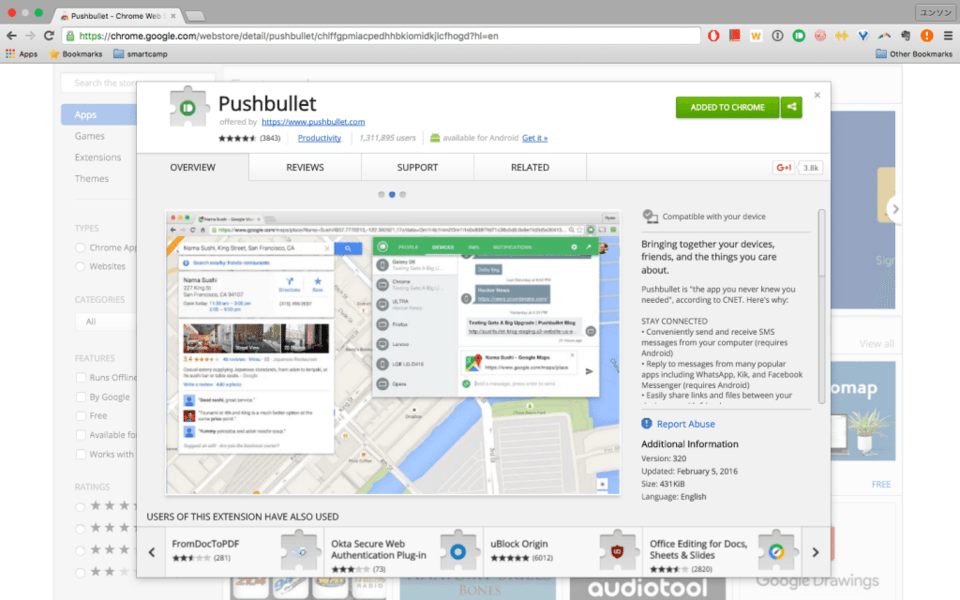The width and height of the screenshot is (960, 600).
Task: Click the orange exclamation extension icon
Action: [x=927, y=36]
